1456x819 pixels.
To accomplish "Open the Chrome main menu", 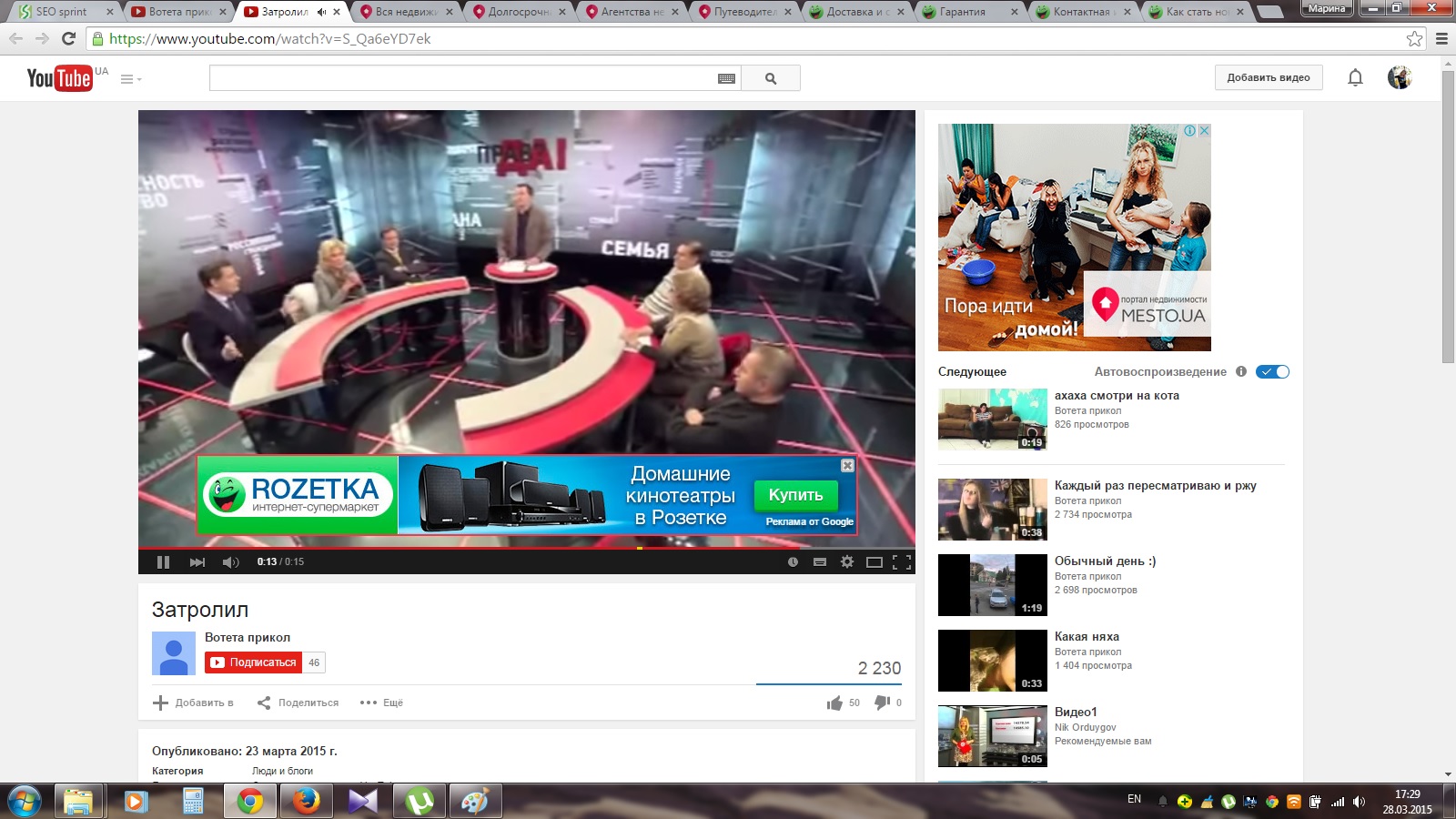I will (x=1441, y=39).
